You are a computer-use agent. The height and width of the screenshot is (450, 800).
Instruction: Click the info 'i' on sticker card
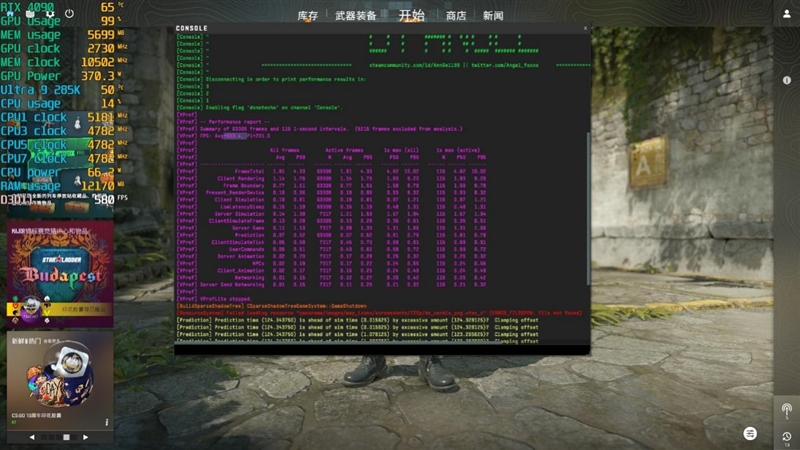pyautogui.click(x=107, y=422)
